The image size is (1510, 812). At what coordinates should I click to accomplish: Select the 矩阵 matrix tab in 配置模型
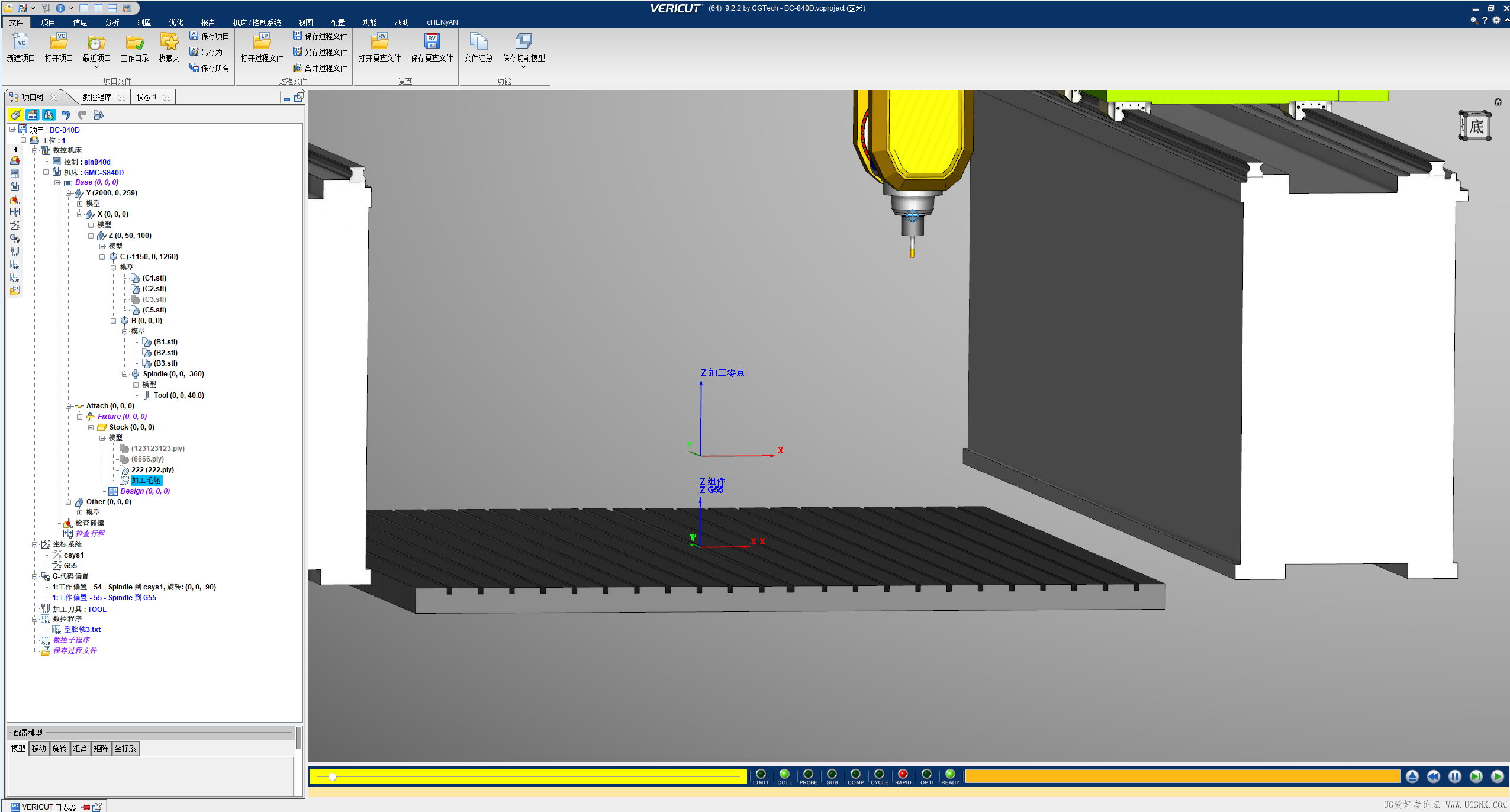coord(101,748)
